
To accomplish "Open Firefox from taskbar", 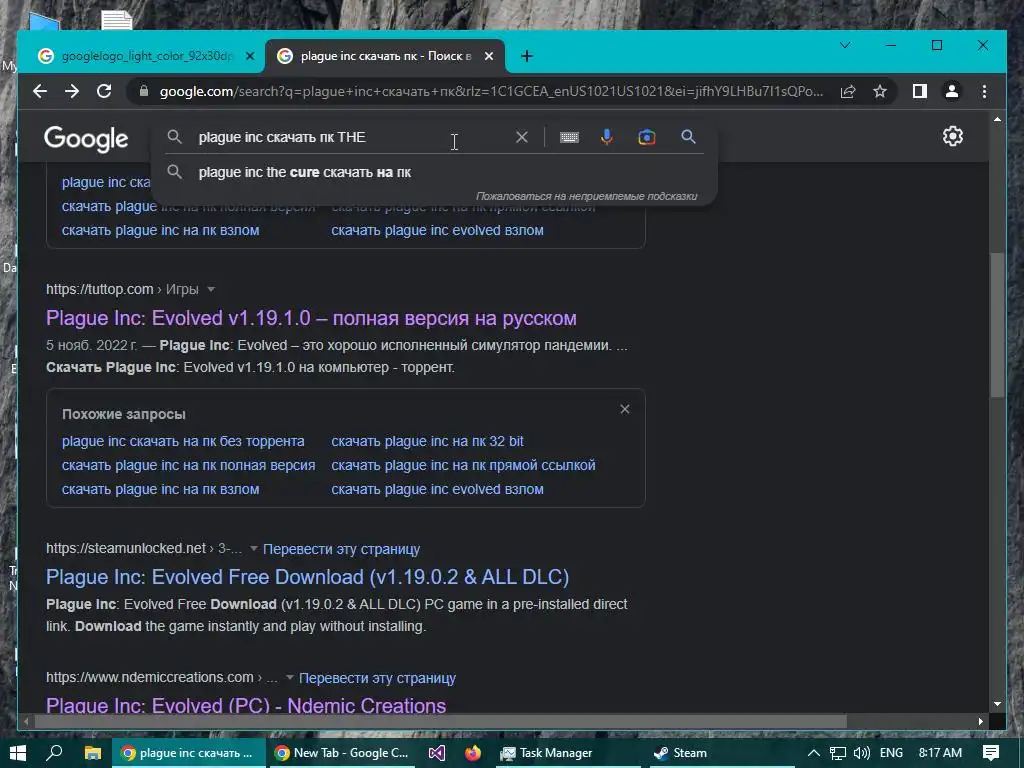I will tap(473, 753).
